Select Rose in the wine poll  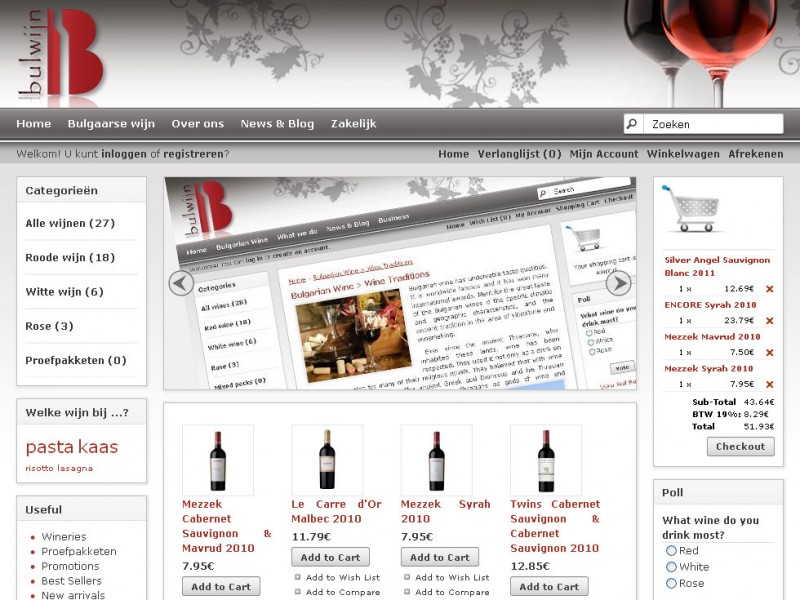pyautogui.click(x=671, y=584)
